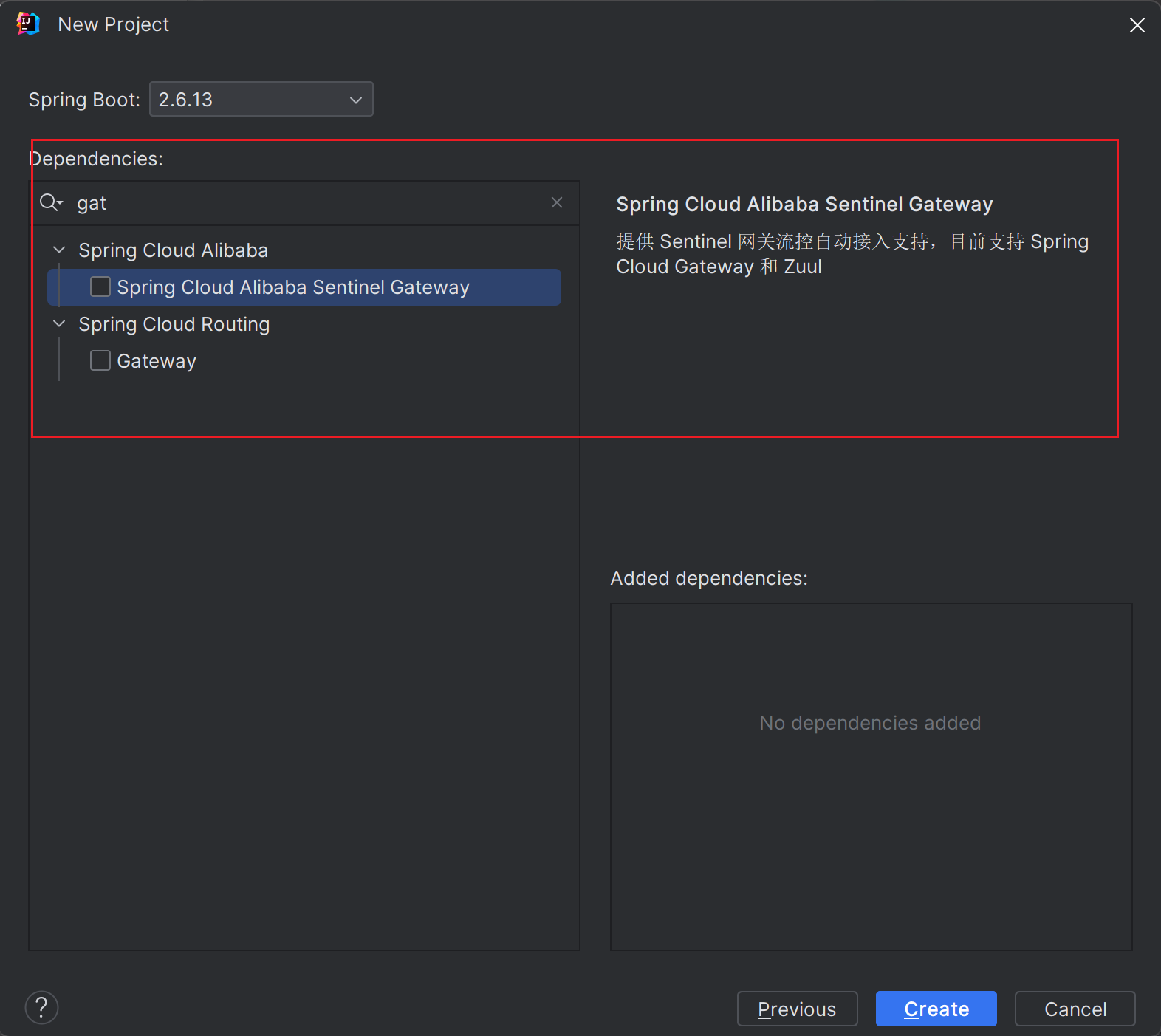Image resolution: width=1161 pixels, height=1036 pixels.
Task: Click the "Added dependencies:" label
Action: point(709,578)
